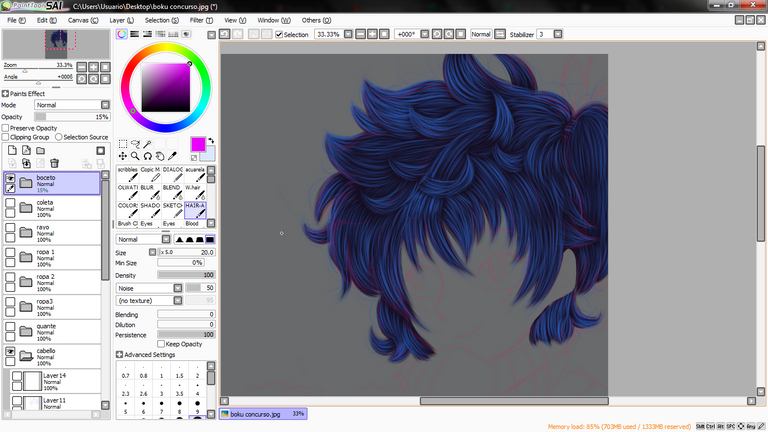Create a new layer folder
The image size is (768, 432).
tap(41, 151)
